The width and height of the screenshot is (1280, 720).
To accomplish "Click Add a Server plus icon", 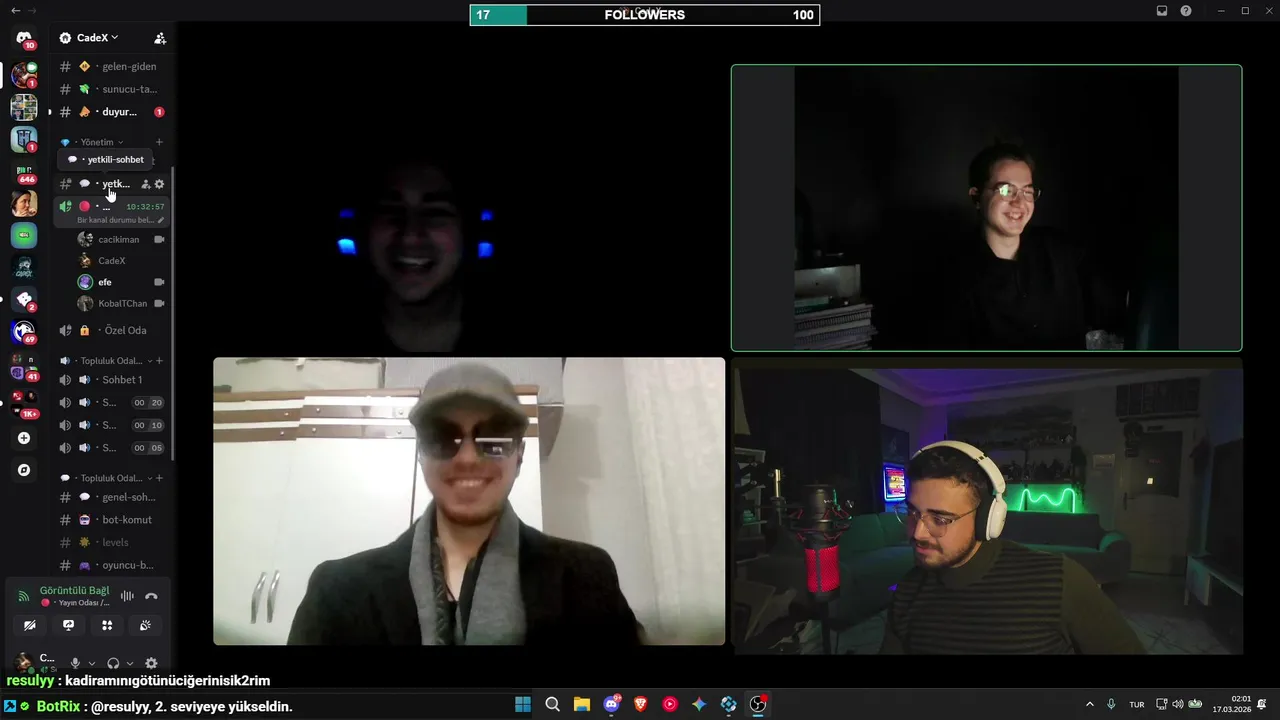I will 24,438.
